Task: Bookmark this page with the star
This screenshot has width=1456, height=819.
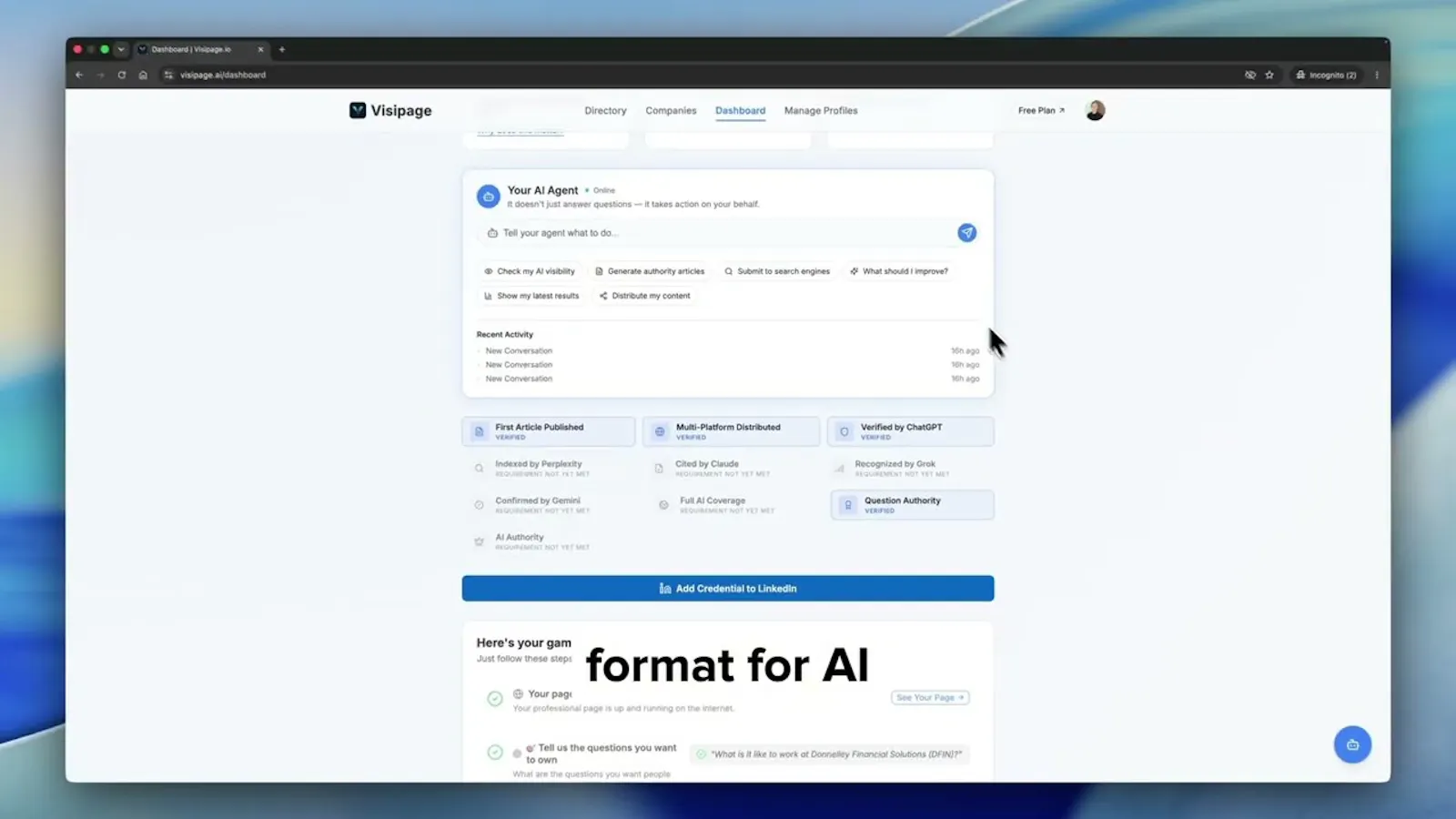Action: point(1269,75)
